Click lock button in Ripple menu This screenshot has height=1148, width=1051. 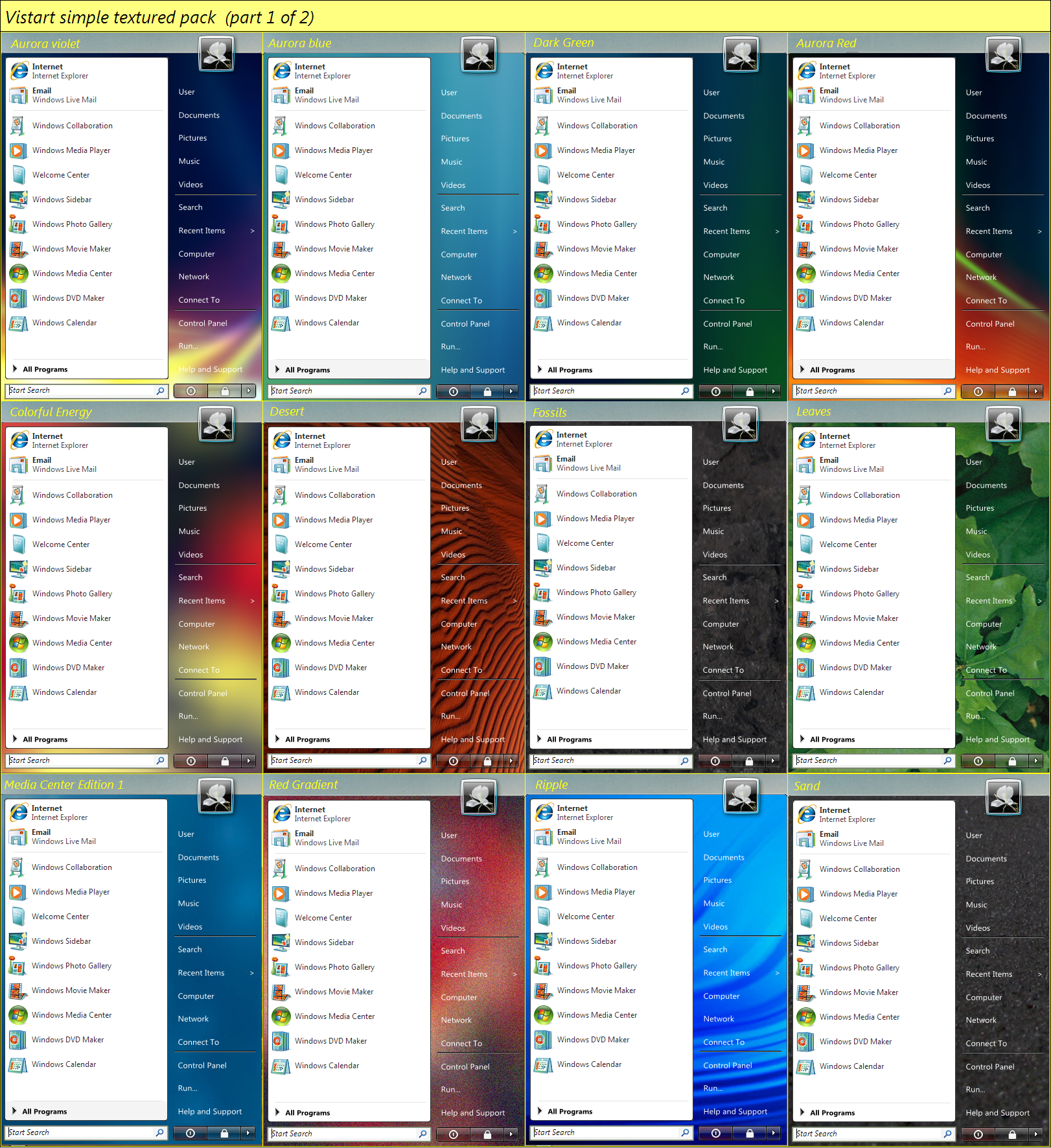click(x=750, y=1133)
